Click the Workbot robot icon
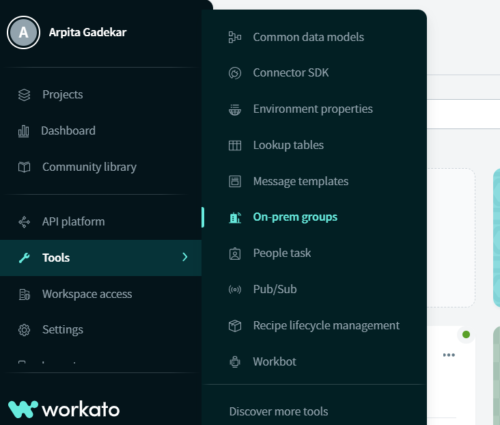The width and height of the screenshot is (500, 425). point(235,362)
